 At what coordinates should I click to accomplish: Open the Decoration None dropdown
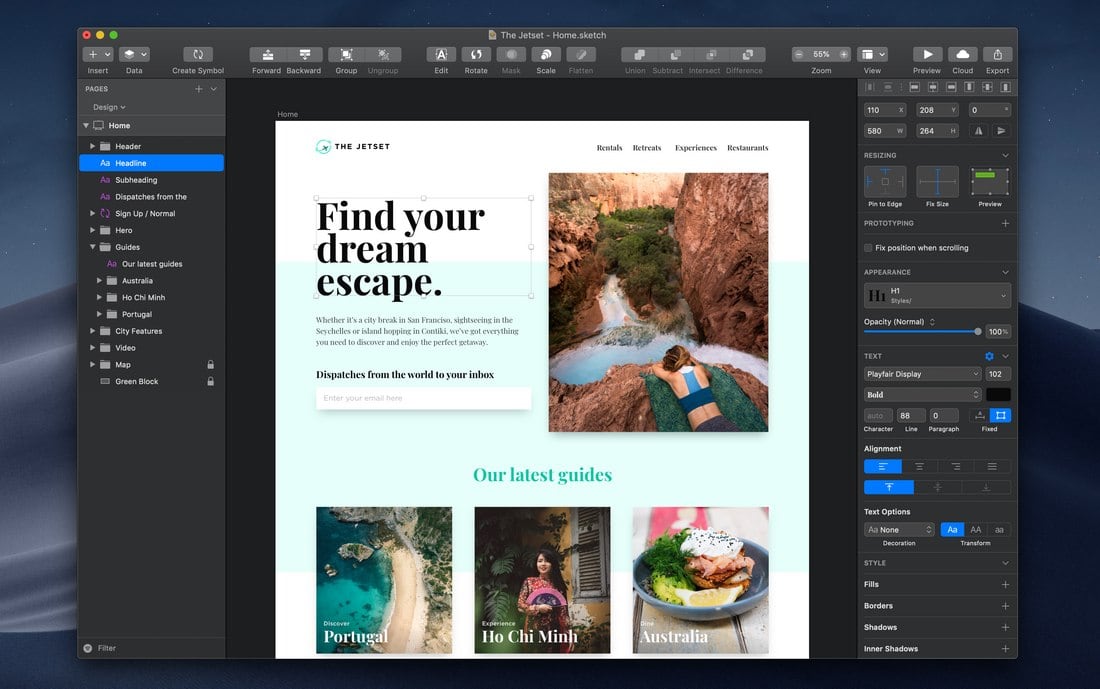tap(899, 530)
